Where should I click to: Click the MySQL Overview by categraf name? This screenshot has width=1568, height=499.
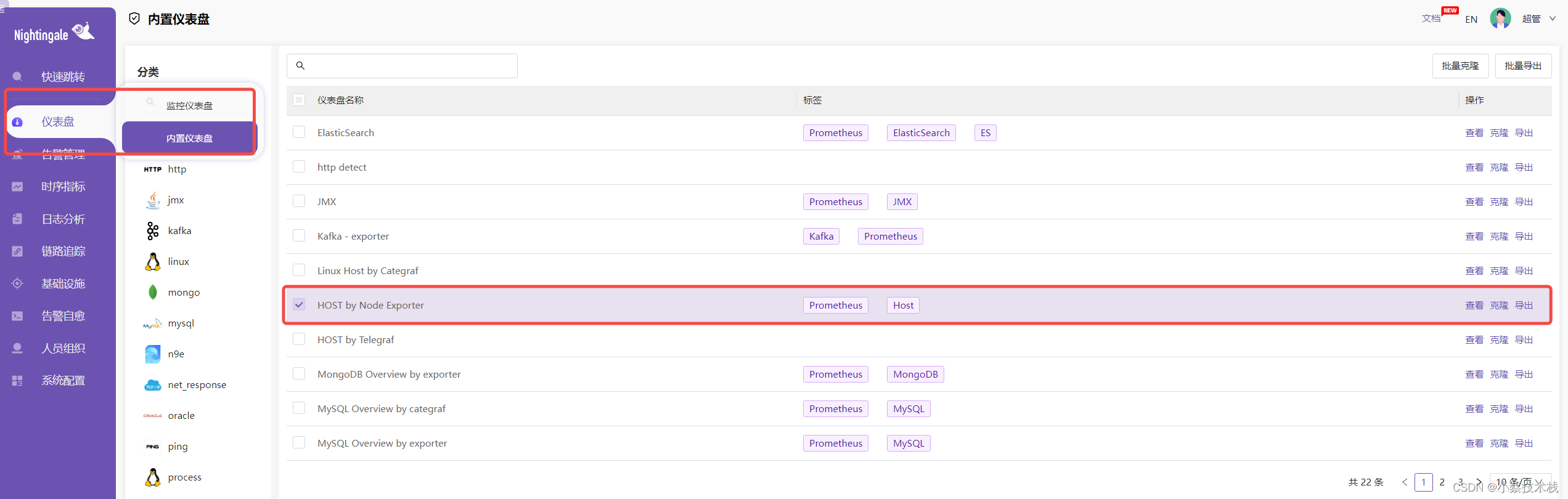click(382, 408)
